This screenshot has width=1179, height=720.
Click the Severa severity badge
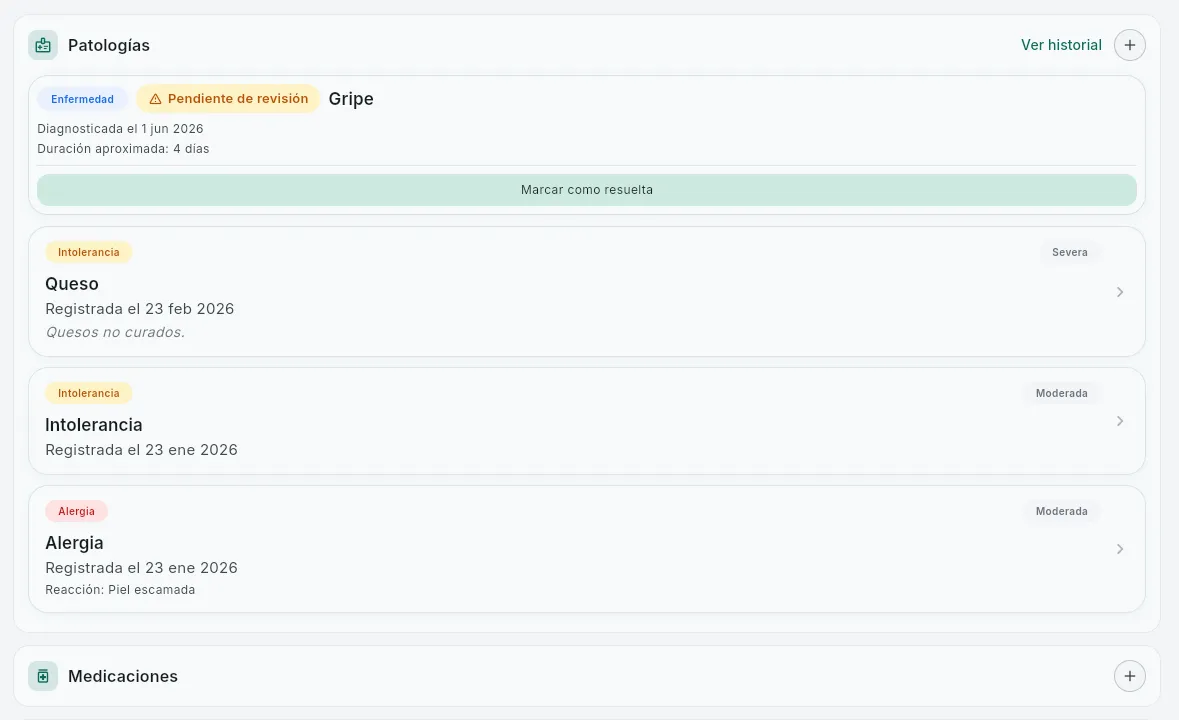pos(1069,253)
